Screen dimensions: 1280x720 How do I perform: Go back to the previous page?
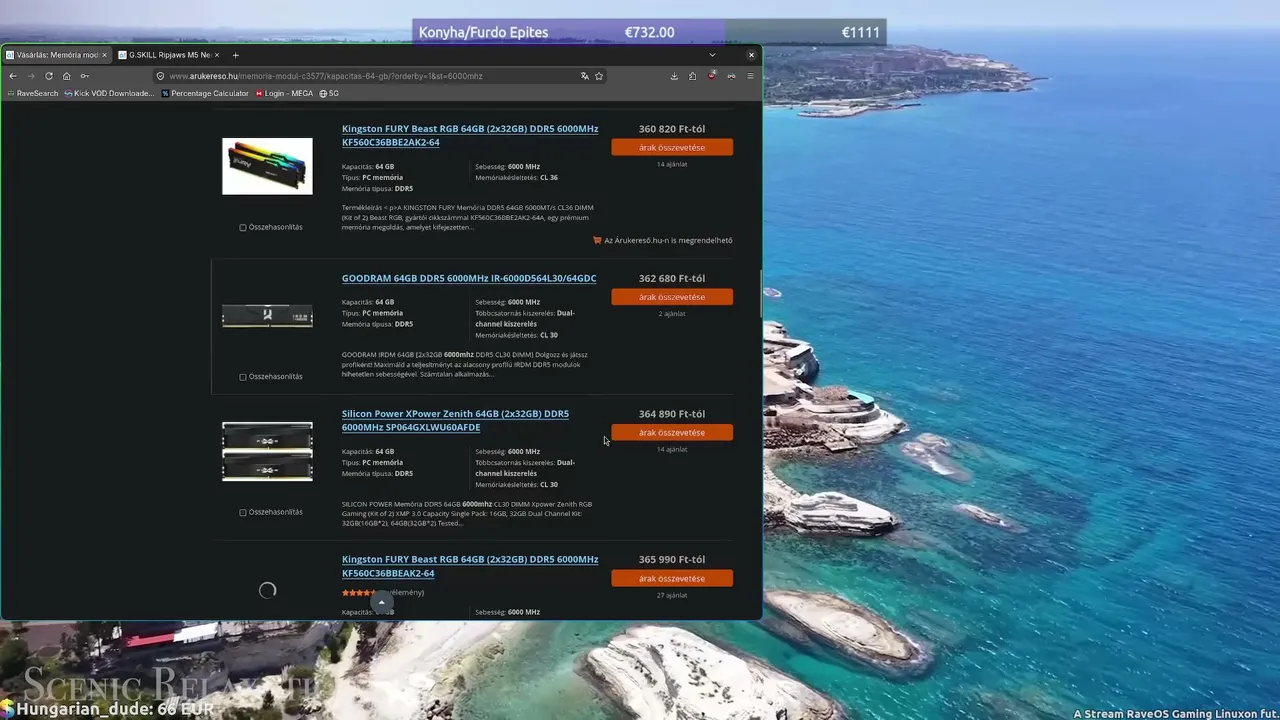point(13,76)
